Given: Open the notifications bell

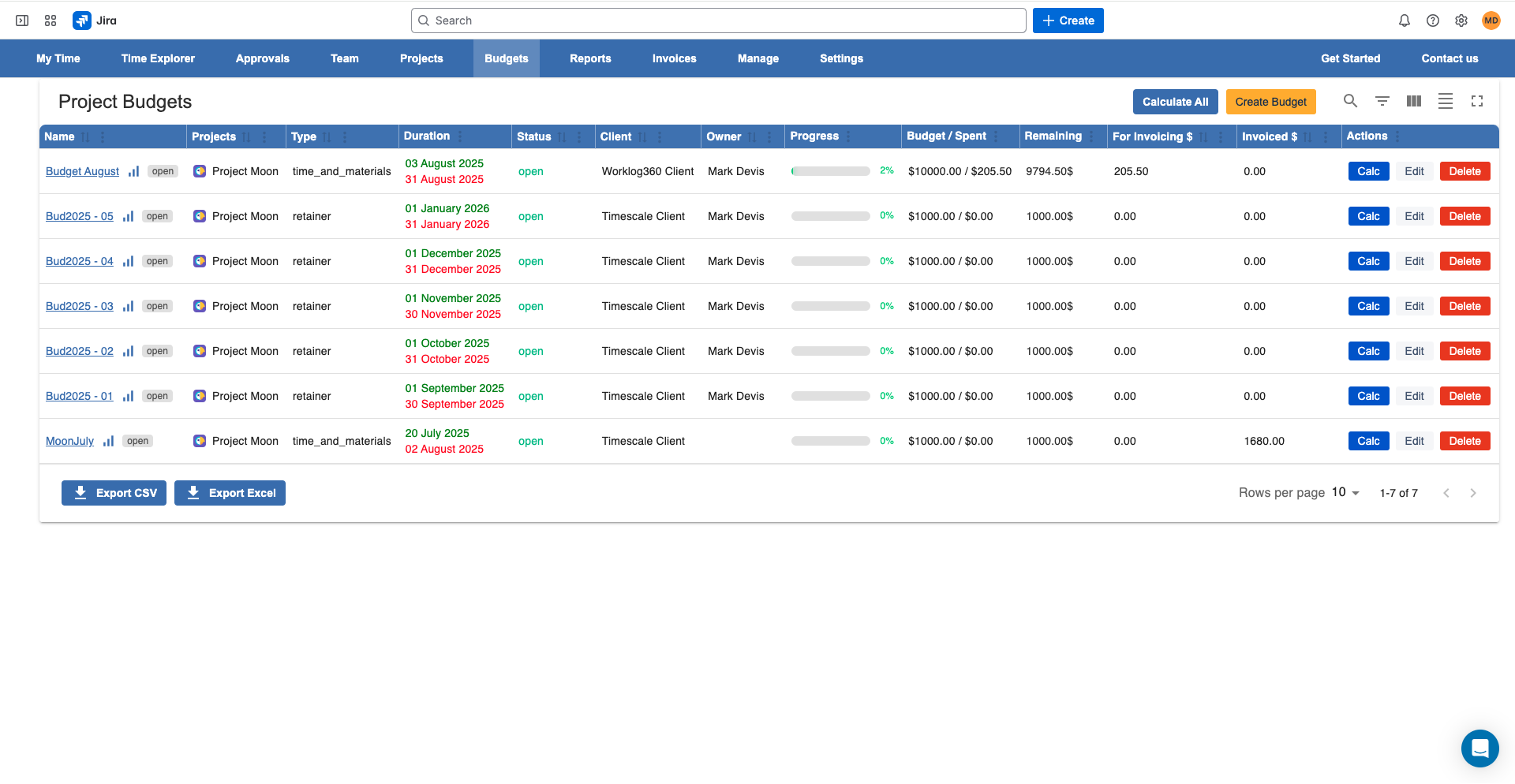Looking at the screenshot, I should (x=1405, y=21).
